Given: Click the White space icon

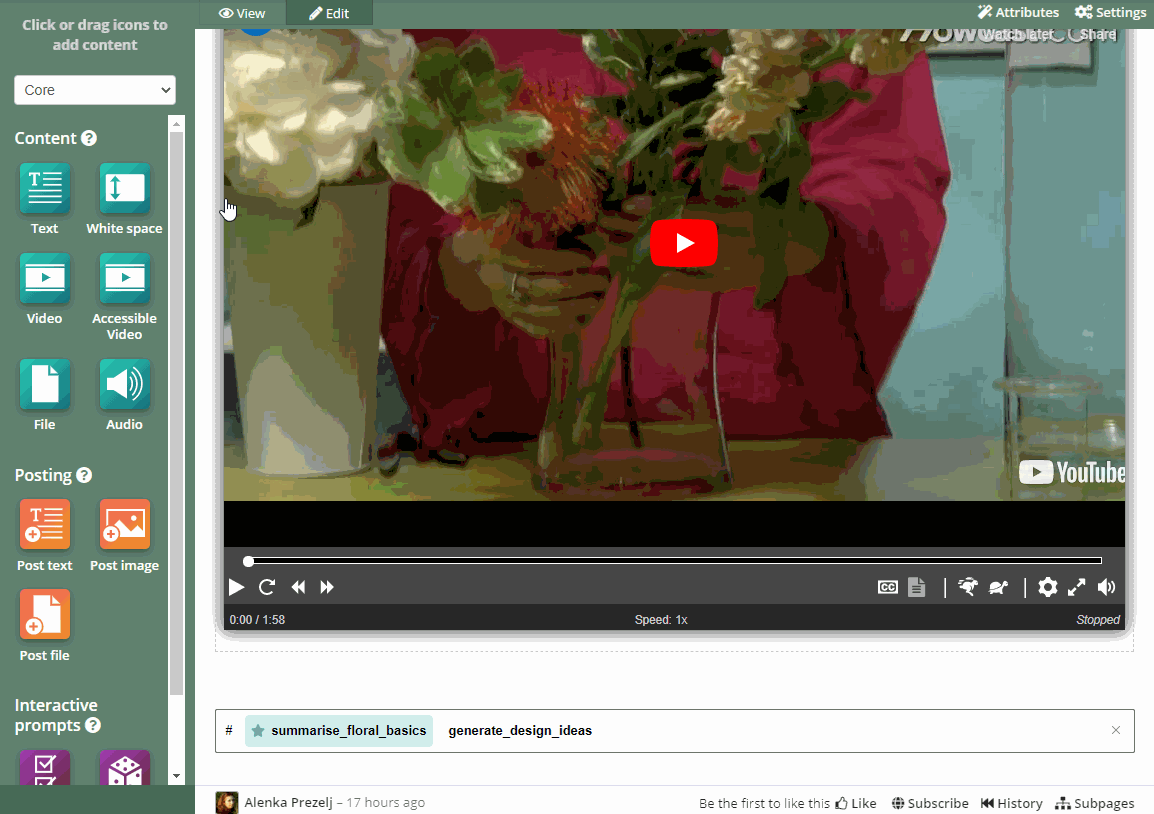Looking at the screenshot, I should [x=124, y=187].
